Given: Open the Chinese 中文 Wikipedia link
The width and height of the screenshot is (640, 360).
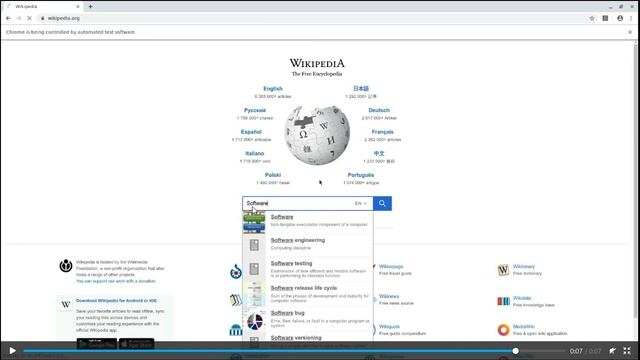Looking at the screenshot, I should [379, 153].
